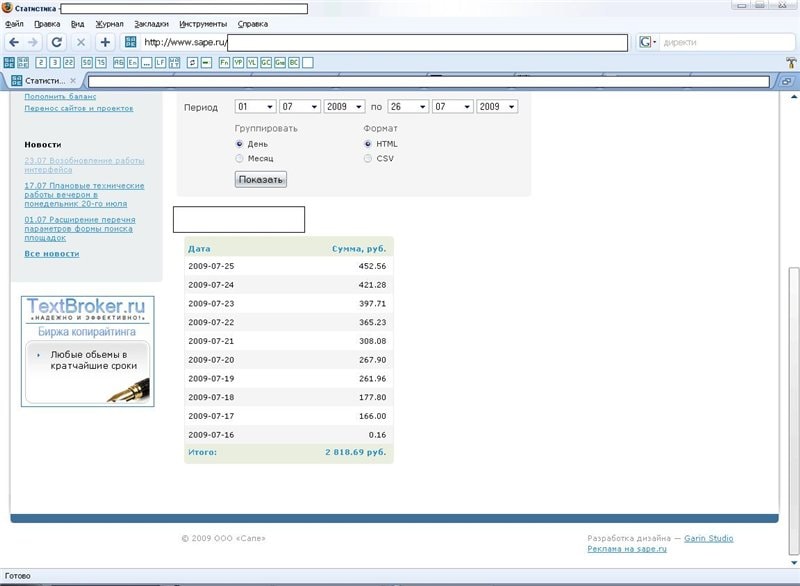This screenshot has height=586, width=800.
Task: Click the 'SO' bookmark toolbar icon
Action: pyautogui.click(x=86, y=62)
